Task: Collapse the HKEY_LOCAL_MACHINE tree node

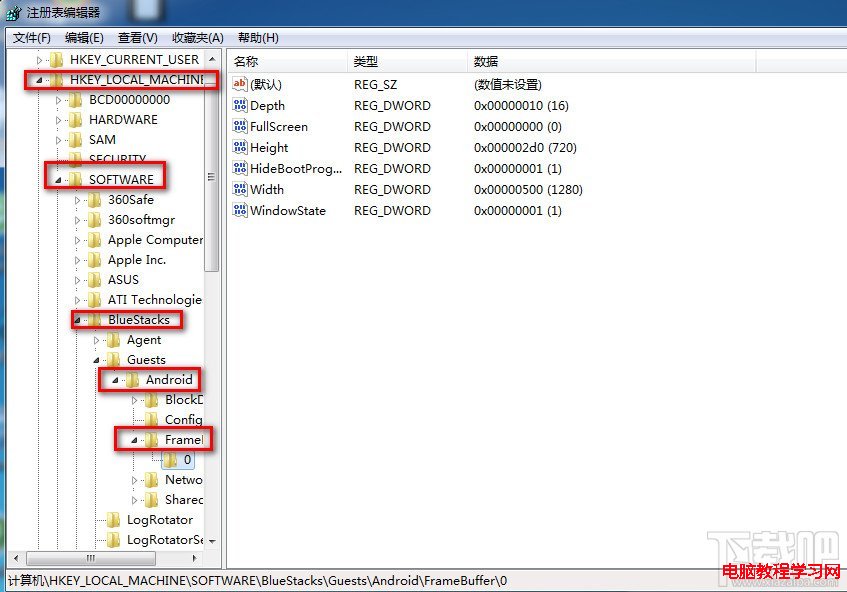Action: click(x=39, y=80)
